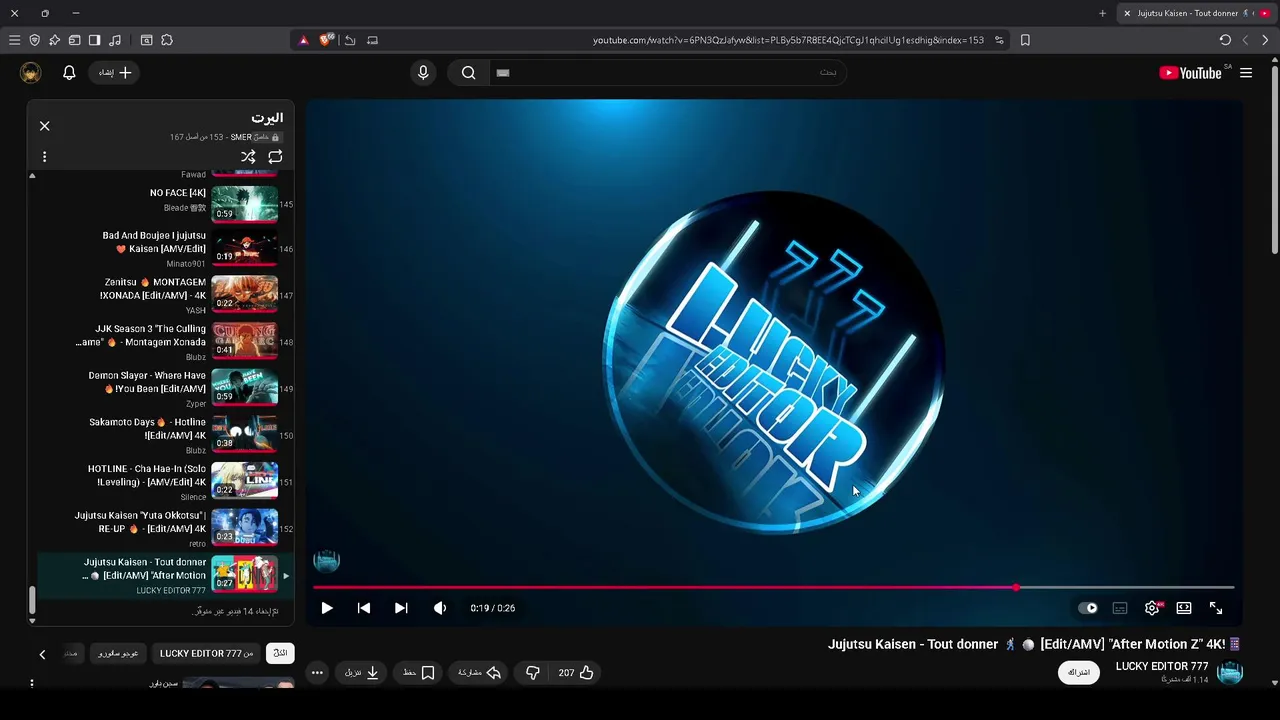Dislike the video

532,673
